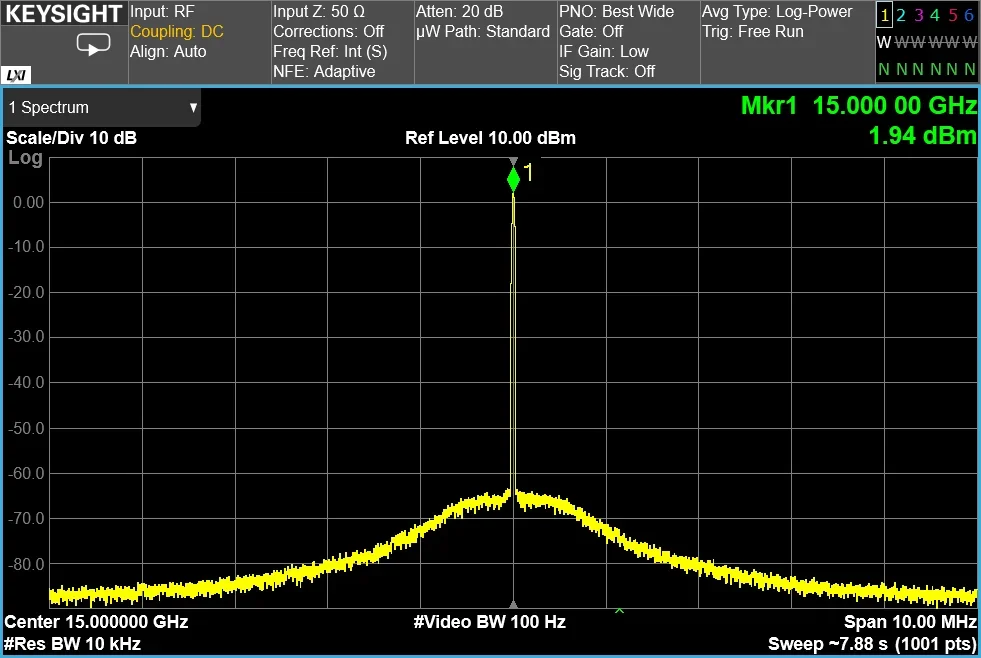Image resolution: width=981 pixels, height=658 pixels.
Task: Click the Log scale type label
Action: (x=25, y=158)
